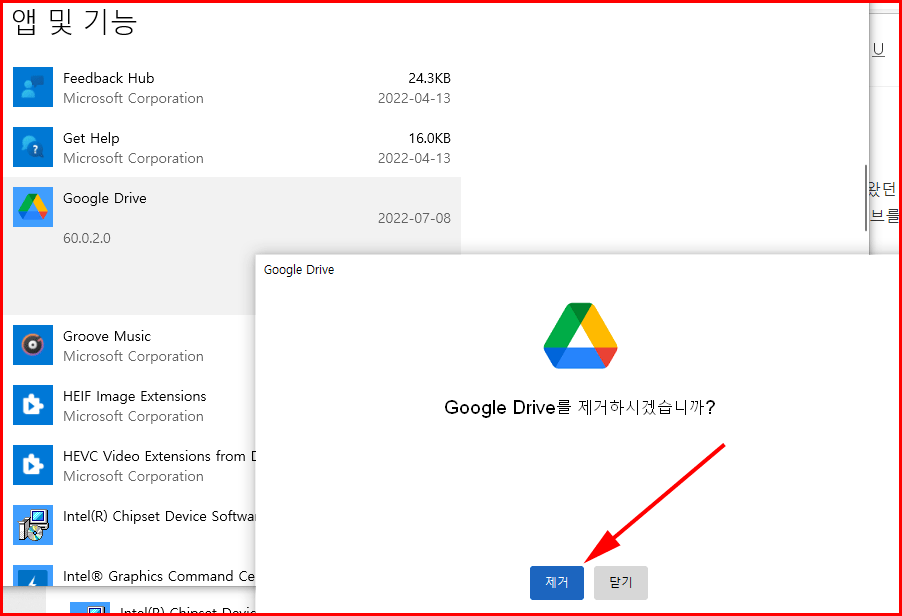Viewport: 902px width, 616px height.
Task: Click Google Drive version 60.0.2.0 text
Action: 87,238
